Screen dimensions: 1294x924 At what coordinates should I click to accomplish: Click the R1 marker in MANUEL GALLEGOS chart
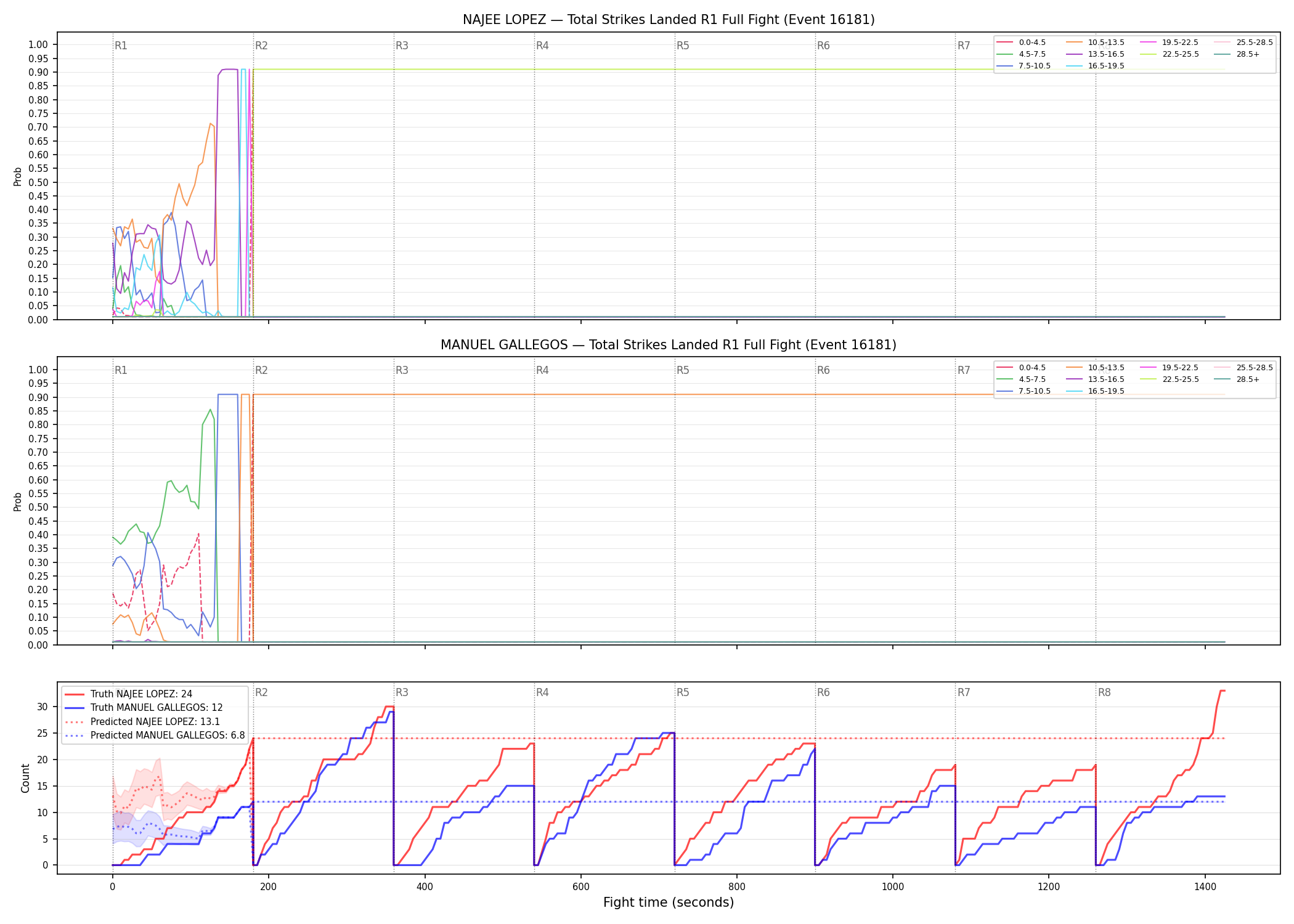pos(121,370)
